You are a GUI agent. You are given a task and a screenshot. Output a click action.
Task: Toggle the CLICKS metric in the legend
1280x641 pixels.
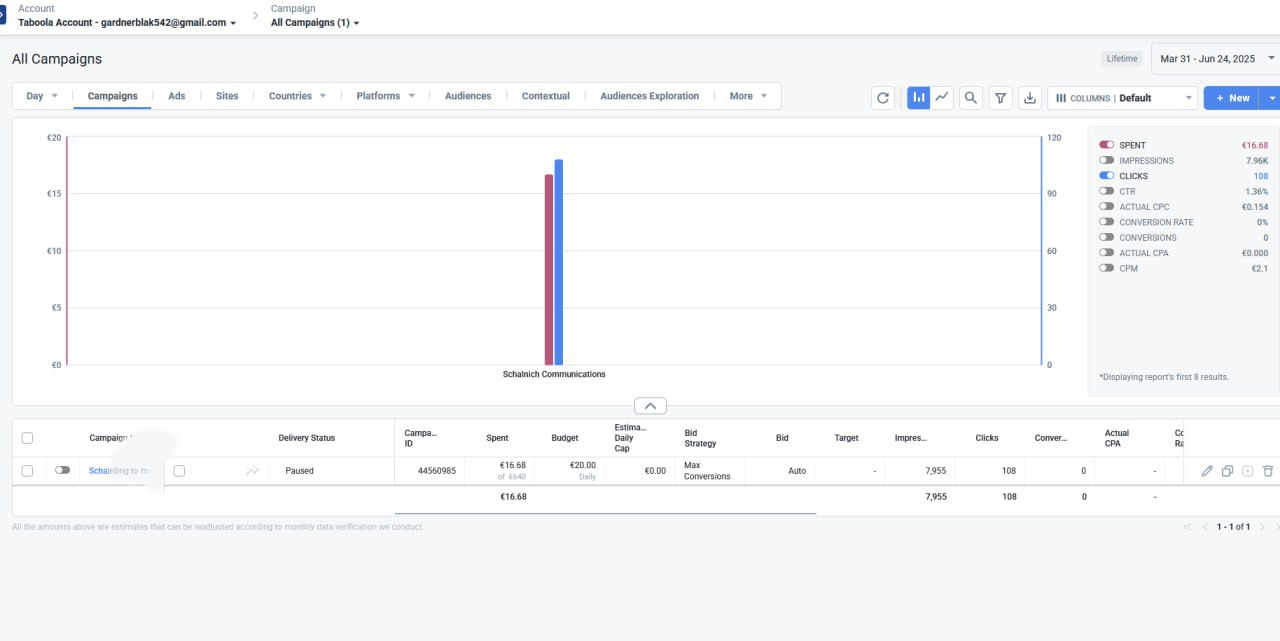coord(1106,175)
